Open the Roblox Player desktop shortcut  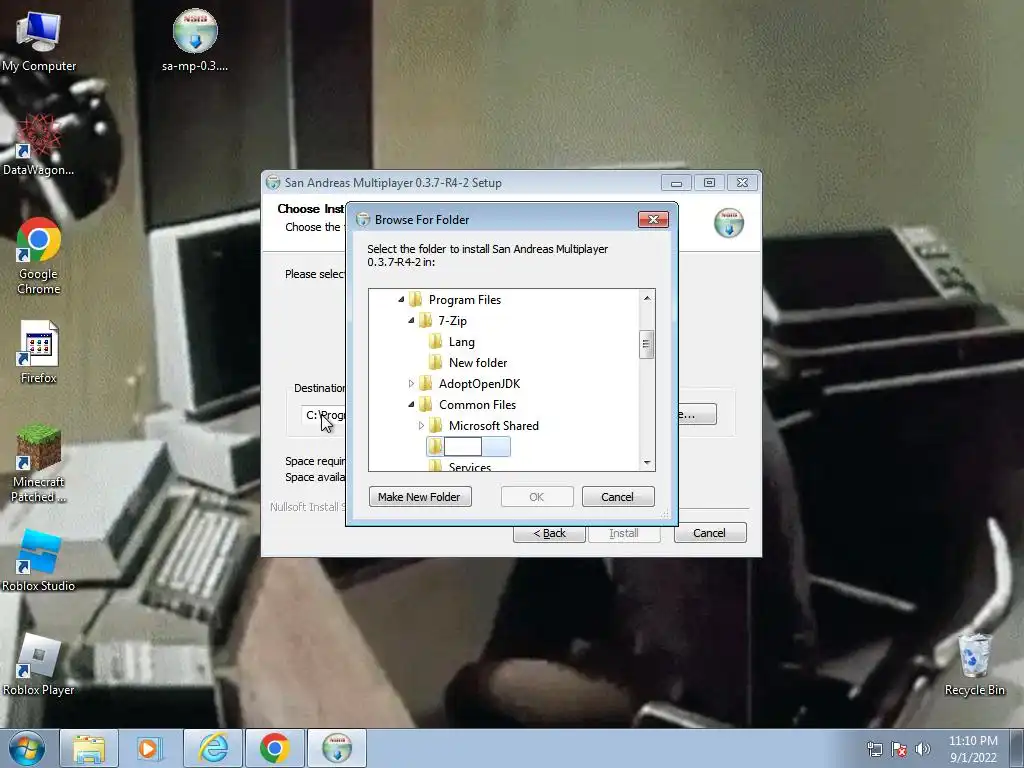[39, 665]
